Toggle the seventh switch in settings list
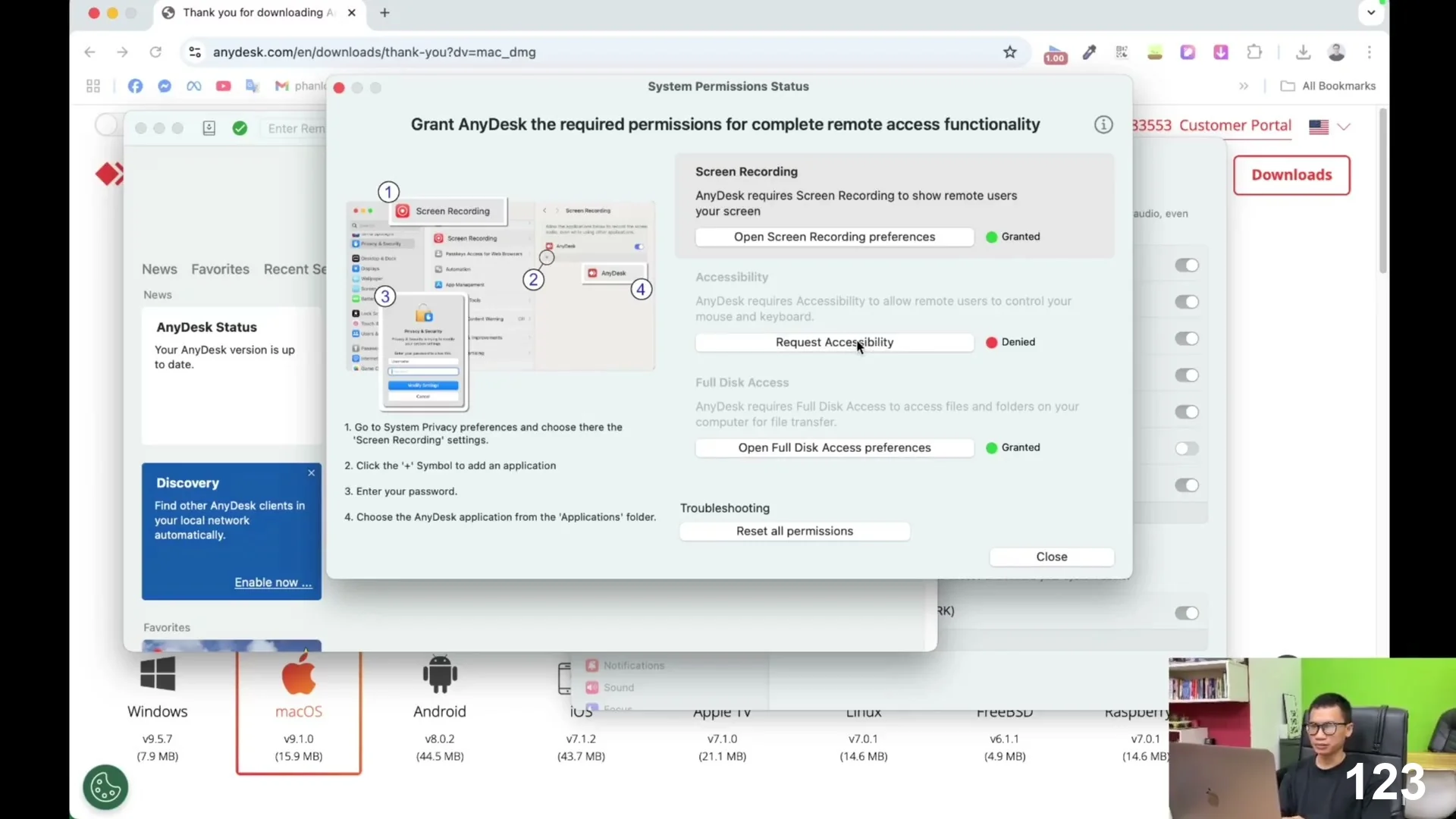 click(x=1187, y=485)
